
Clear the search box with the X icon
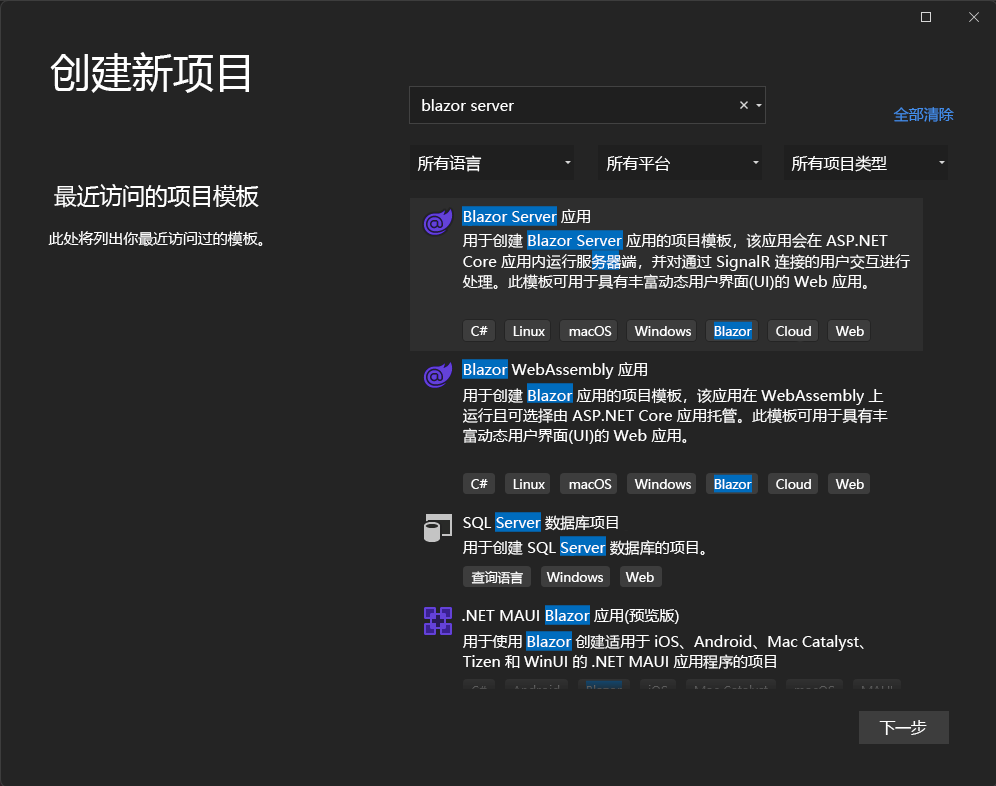744,105
